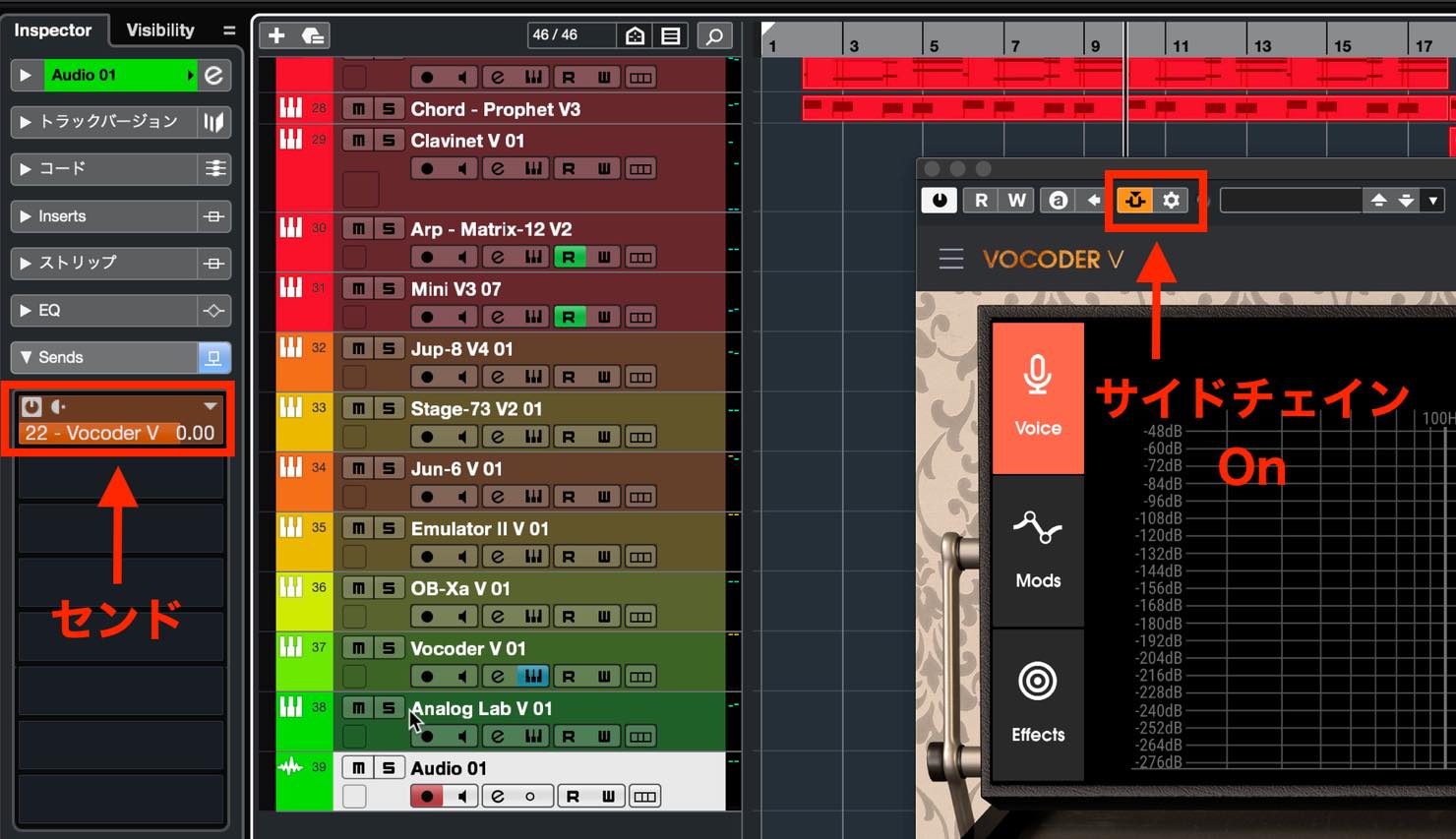Image resolution: width=1456 pixels, height=839 pixels.
Task: Activate the sidechain icon in the Vocoder V window
Action: click(1134, 200)
